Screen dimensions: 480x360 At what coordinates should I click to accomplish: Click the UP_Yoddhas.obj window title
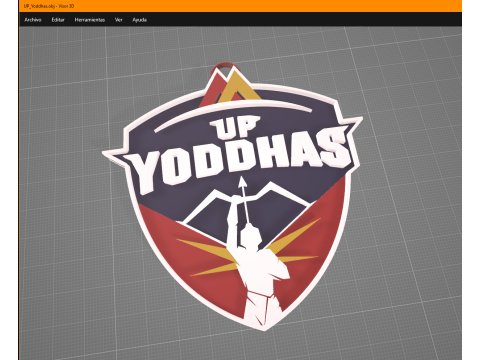click(49, 6)
